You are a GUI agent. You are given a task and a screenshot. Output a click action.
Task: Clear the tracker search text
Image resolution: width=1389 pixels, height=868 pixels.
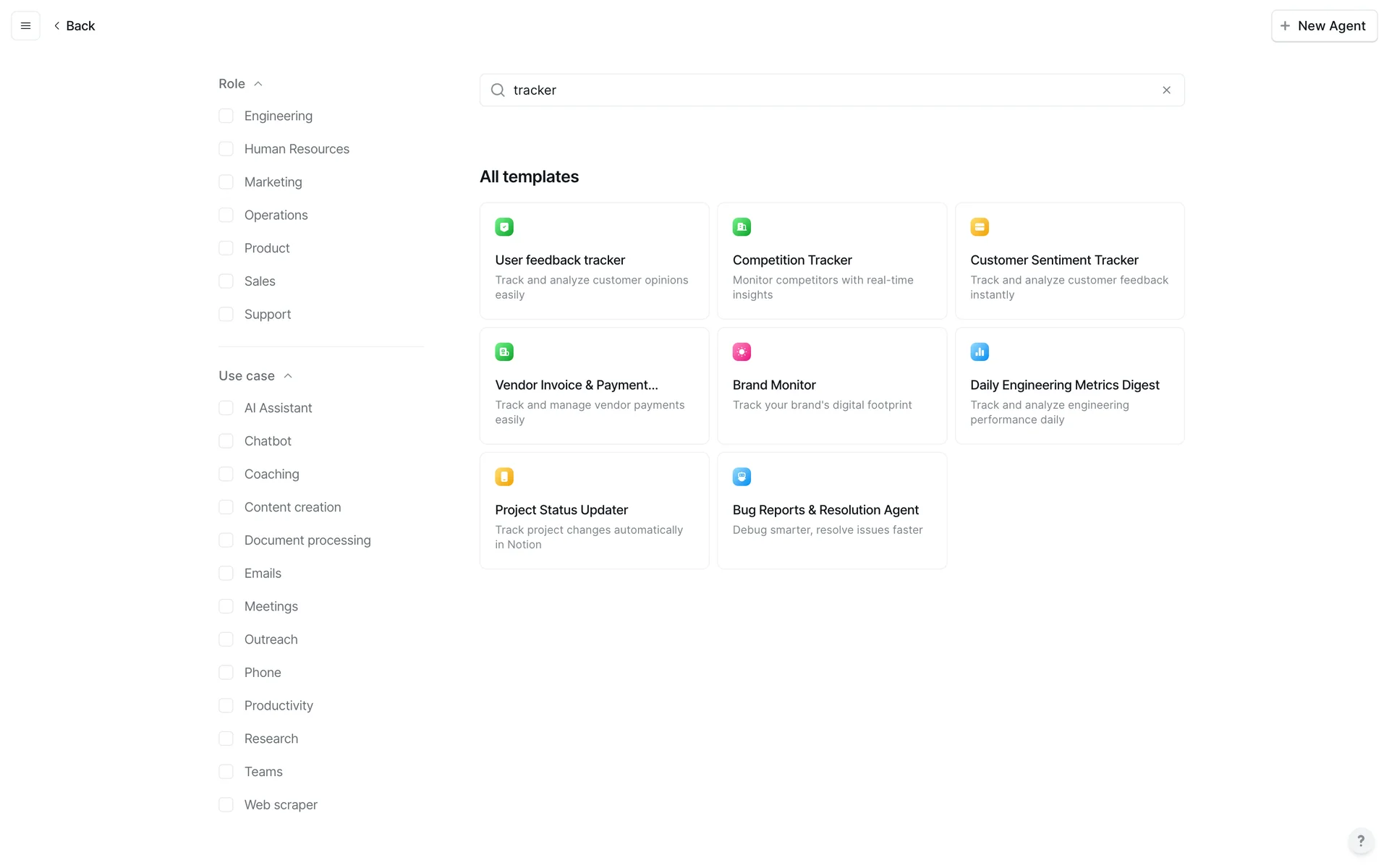1166,90
